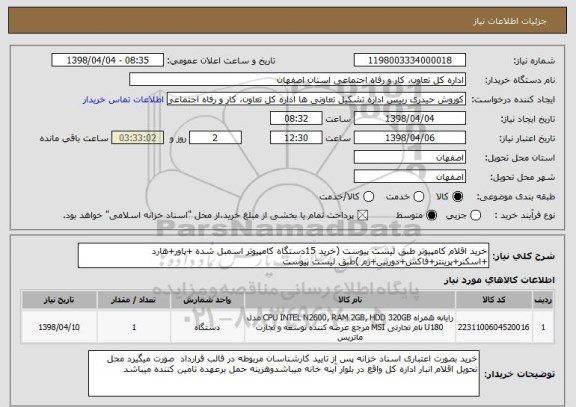Screen dimensions: 576x407
Task: Click the quantity cell showing 1
Action: (x=134, y=327)
